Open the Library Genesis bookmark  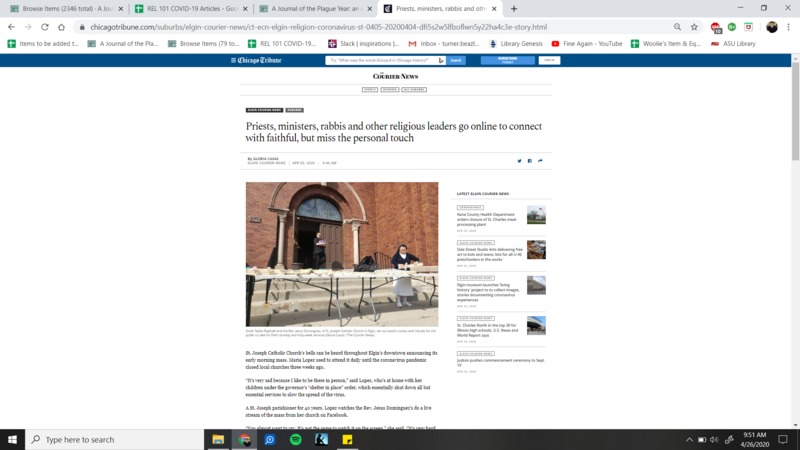(516, 44)
